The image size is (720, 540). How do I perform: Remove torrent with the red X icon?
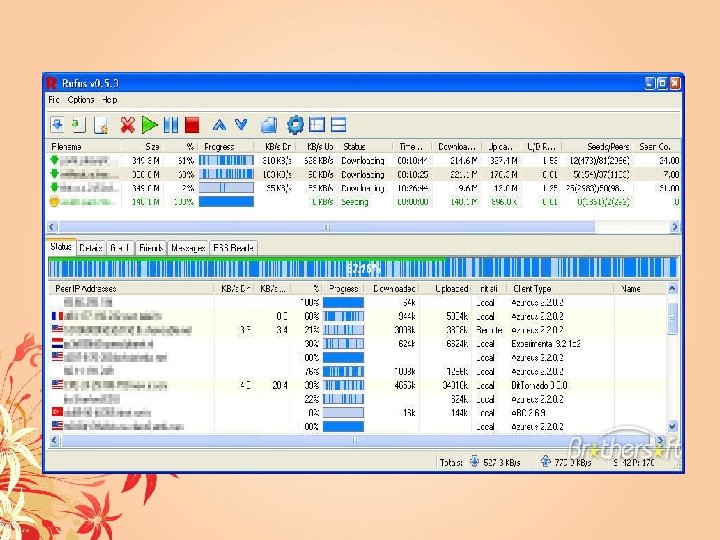tap(127, 125)
